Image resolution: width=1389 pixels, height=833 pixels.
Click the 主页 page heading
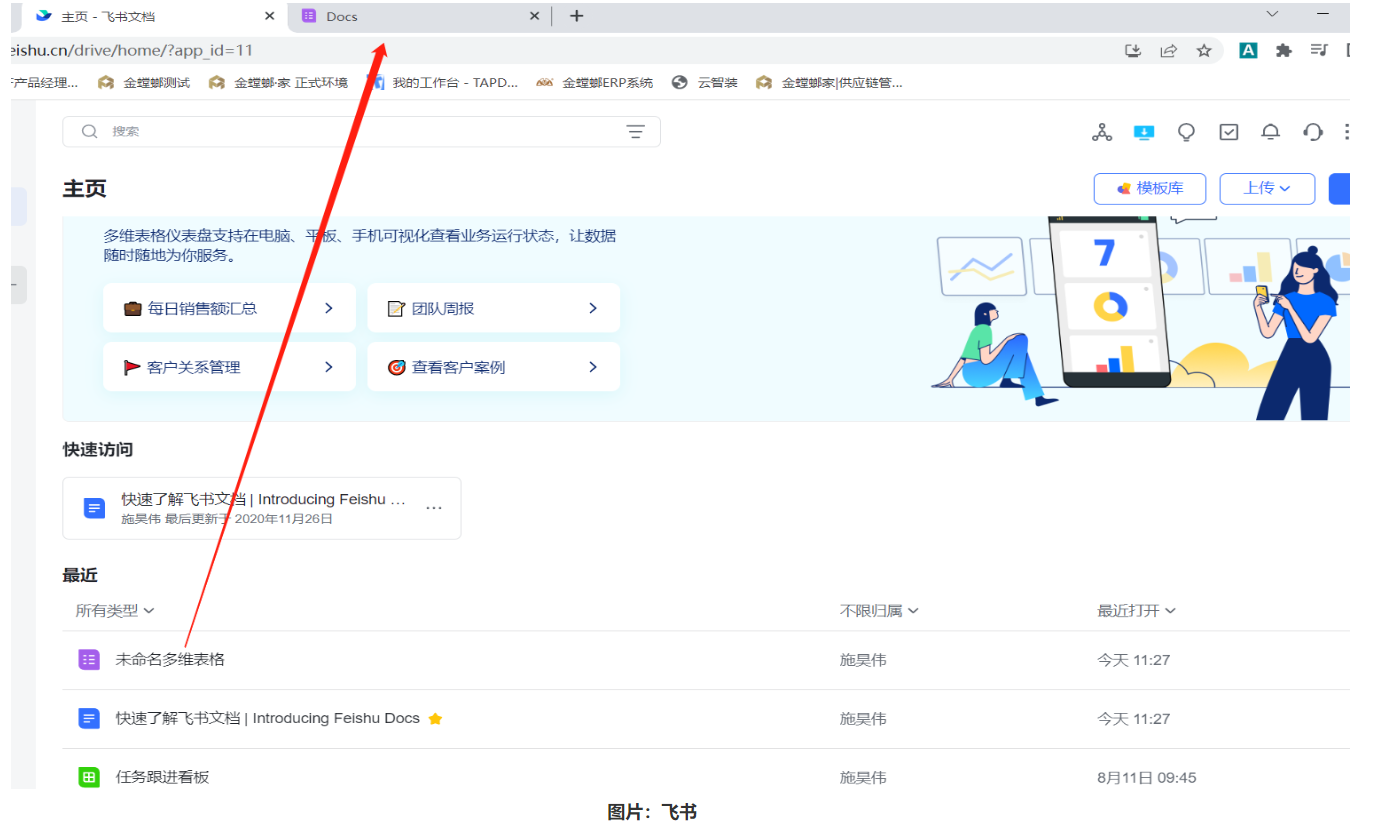(x=85, y=189)
